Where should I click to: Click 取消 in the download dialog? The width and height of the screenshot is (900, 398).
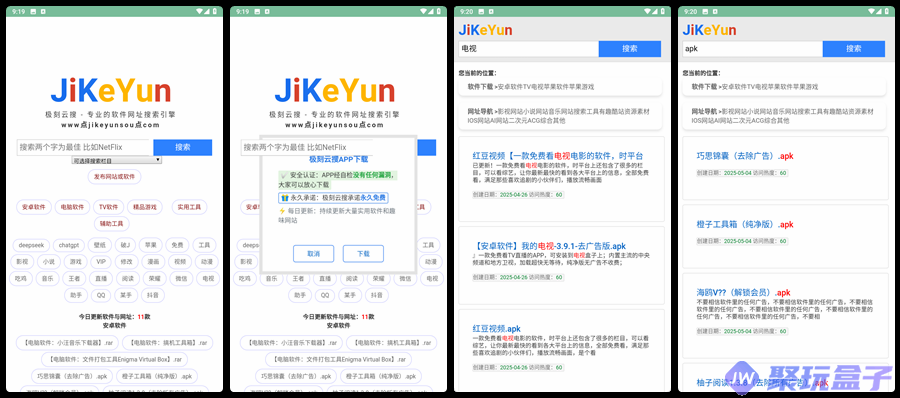[313, 253]
